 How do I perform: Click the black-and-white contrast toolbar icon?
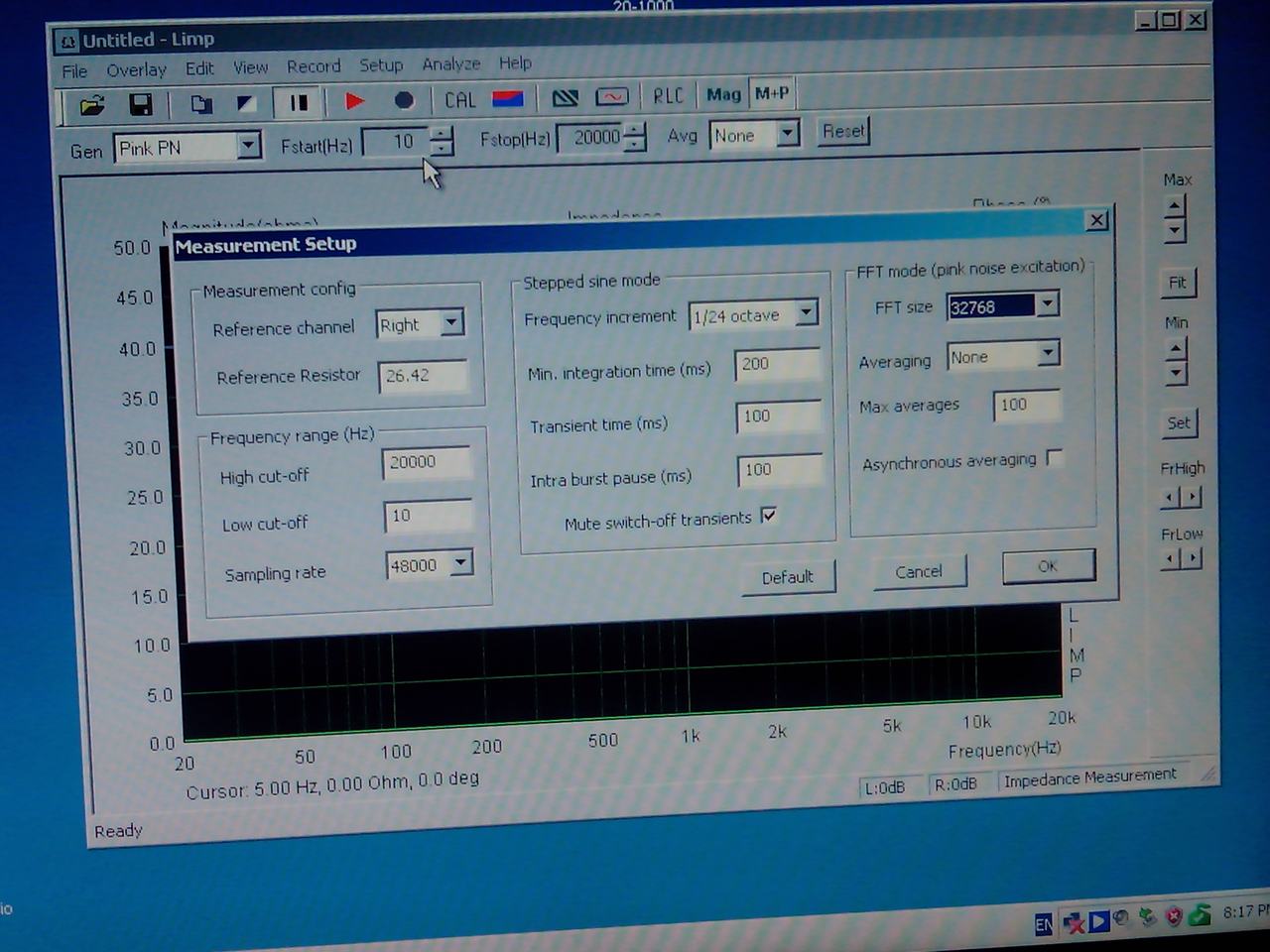click(x=246, y=102)
